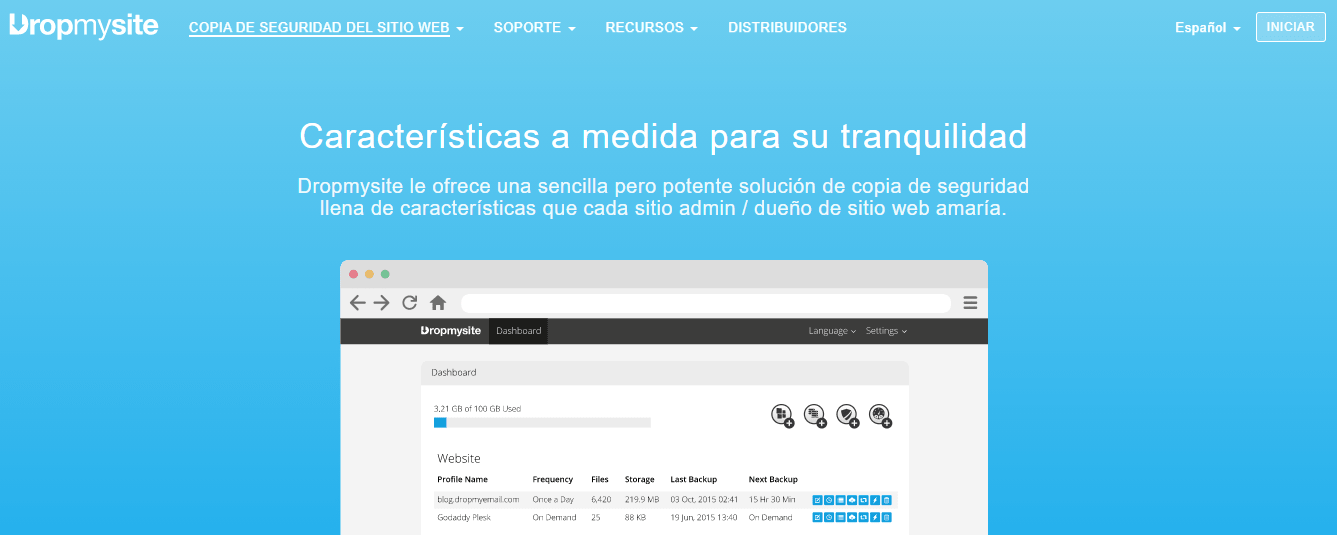Viewport: 1337px width, 535px height.
Task: Go to the Distribuidores page
Action: coord(787,28)
